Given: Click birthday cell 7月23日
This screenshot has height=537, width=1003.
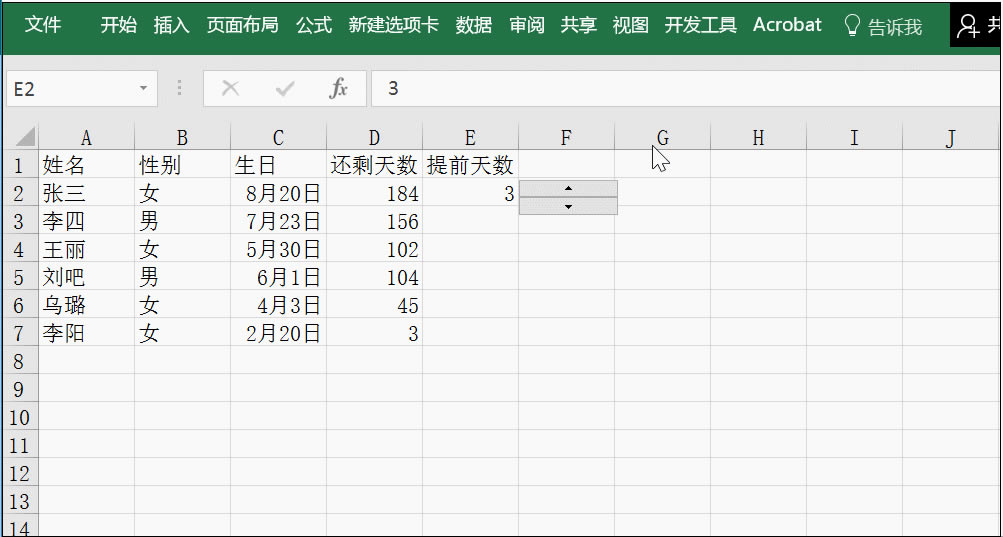Looking at the screenshot, I should point(278,221).
